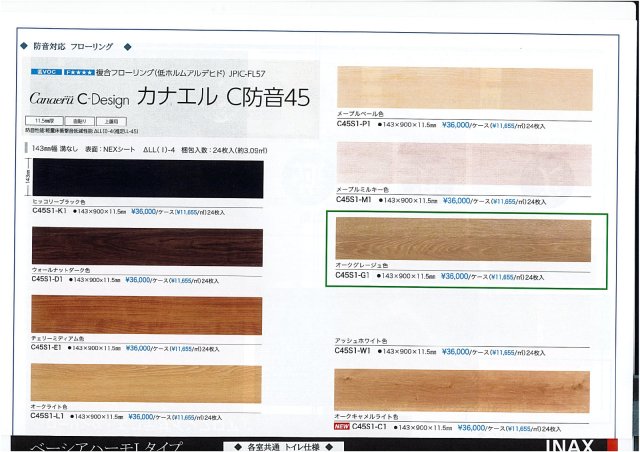The height and width of the screenshot is (452, 640).
Task: Choose the メープルペール pale maple swatch
Action: click(x=465, y=89)
